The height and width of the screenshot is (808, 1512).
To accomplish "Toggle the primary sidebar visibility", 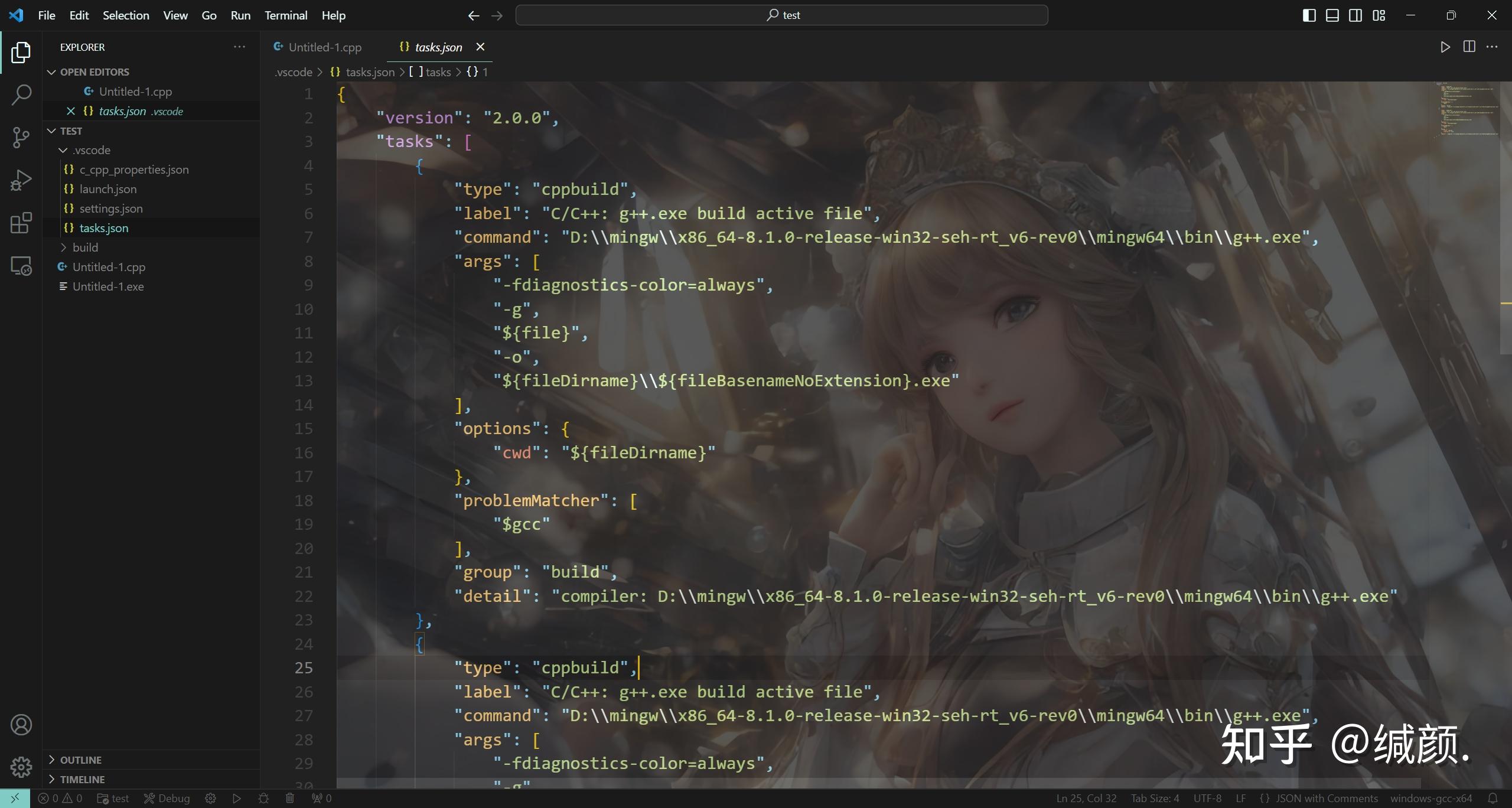I will coord(1309,15).
